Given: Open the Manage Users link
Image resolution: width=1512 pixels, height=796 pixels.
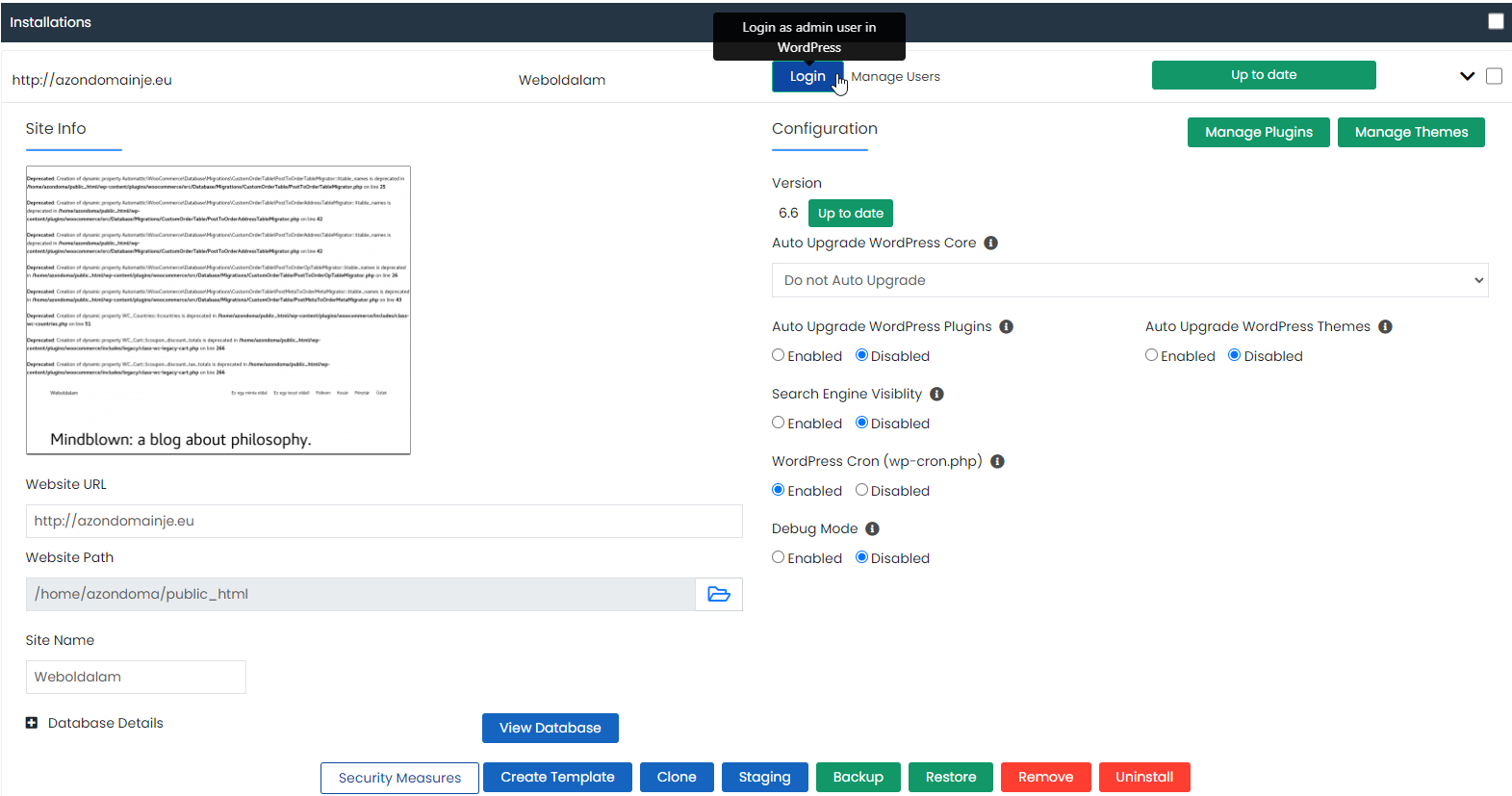Looking at the screenshot, I should tap(895, 77).
